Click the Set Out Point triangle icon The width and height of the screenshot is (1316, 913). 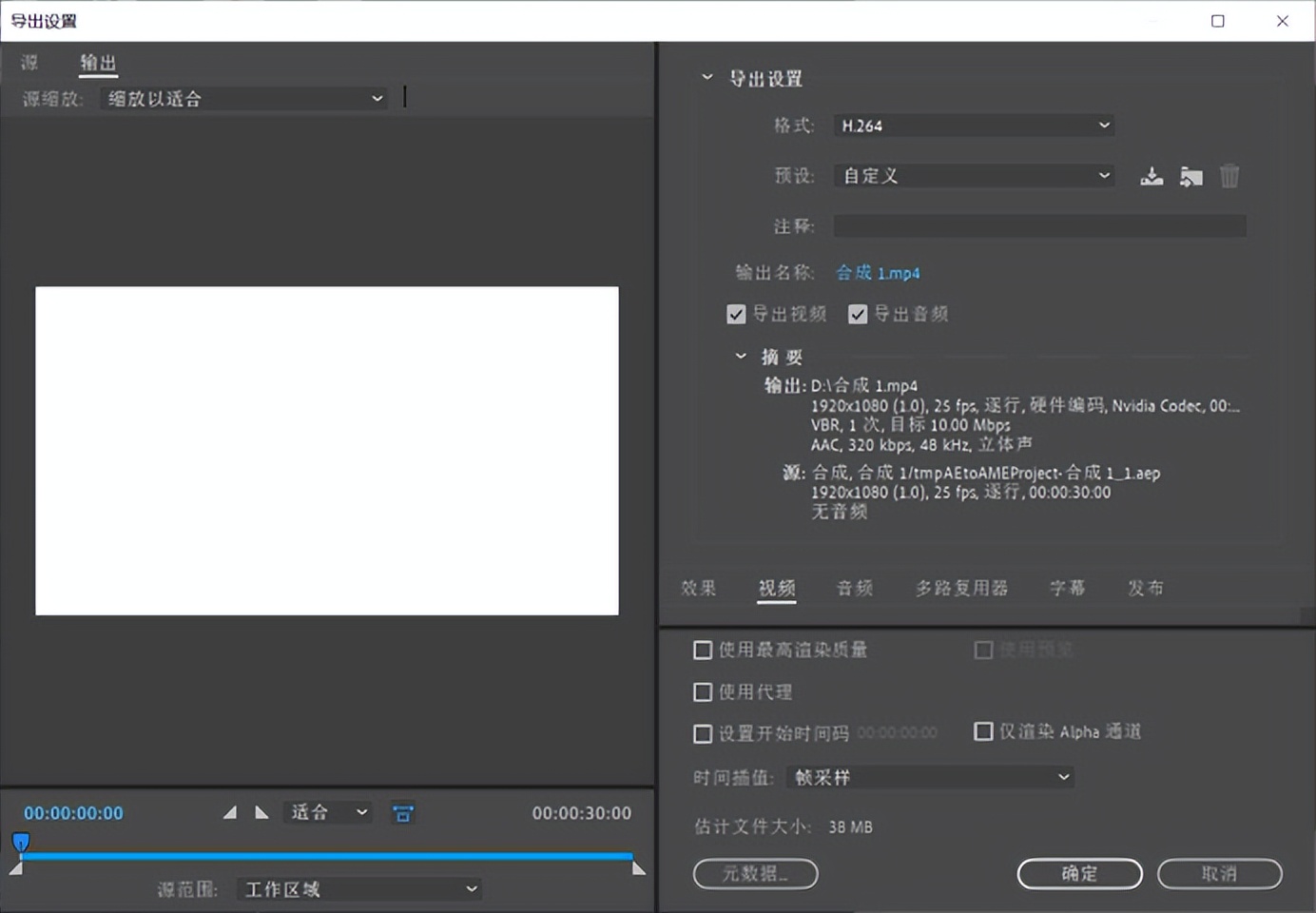(262, 812)
